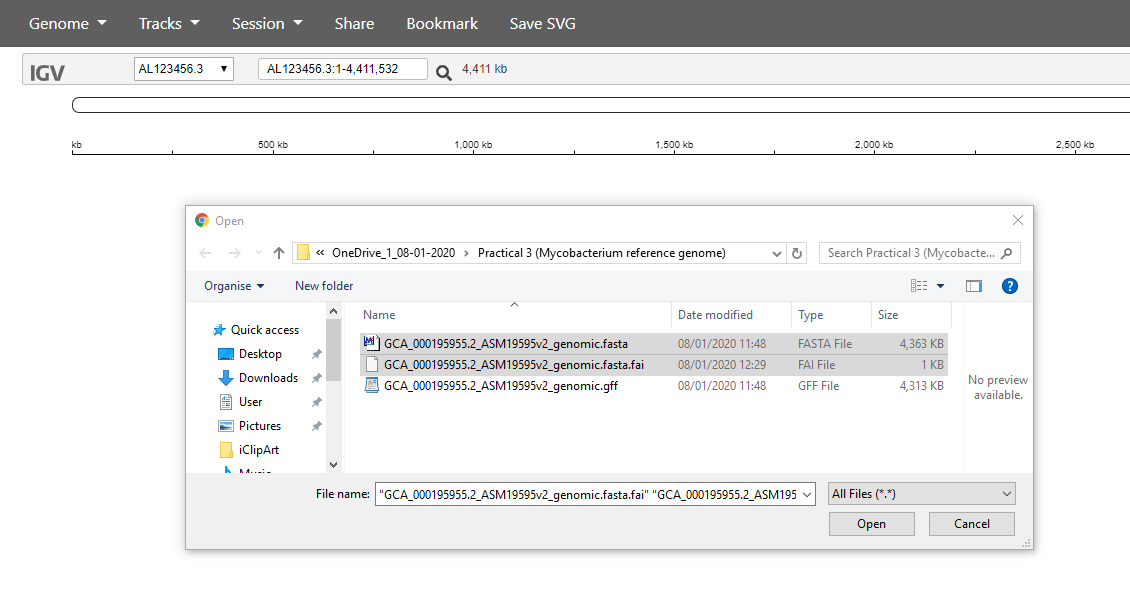Cancel the file Open dialog
Viewport: 1130px width, 593px height.
click(971, 524)
